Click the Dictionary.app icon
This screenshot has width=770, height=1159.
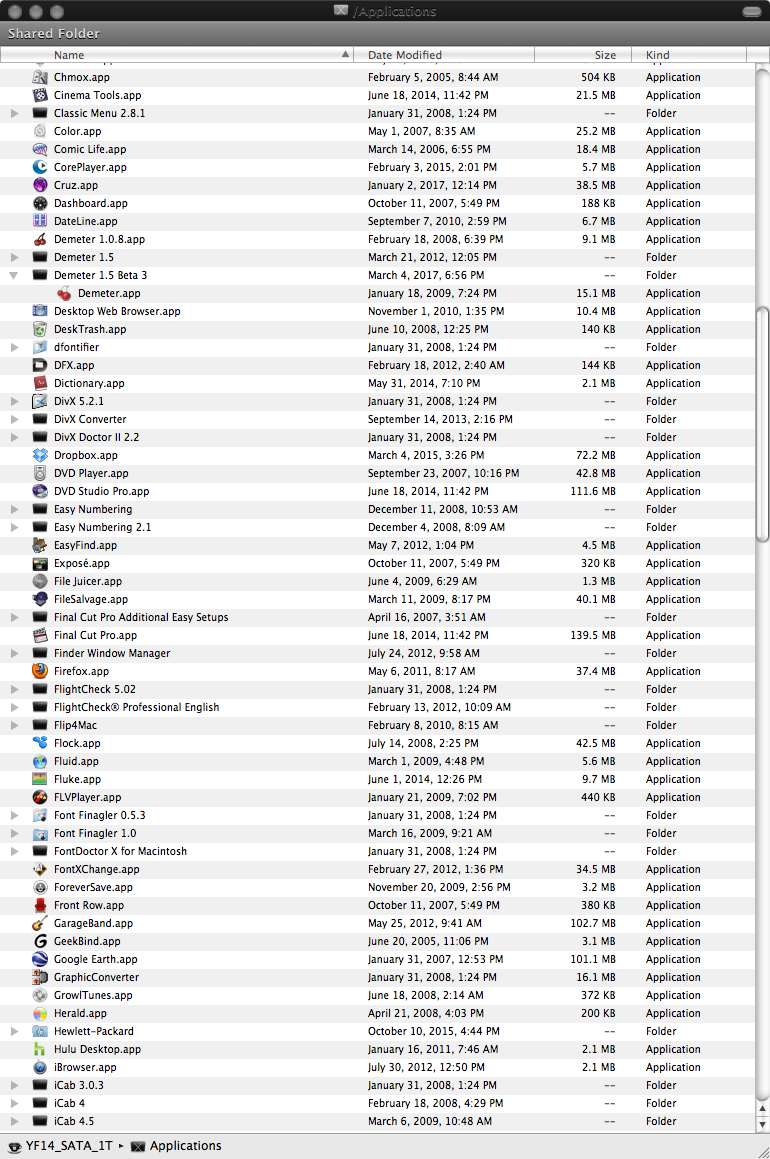point(40,383)
